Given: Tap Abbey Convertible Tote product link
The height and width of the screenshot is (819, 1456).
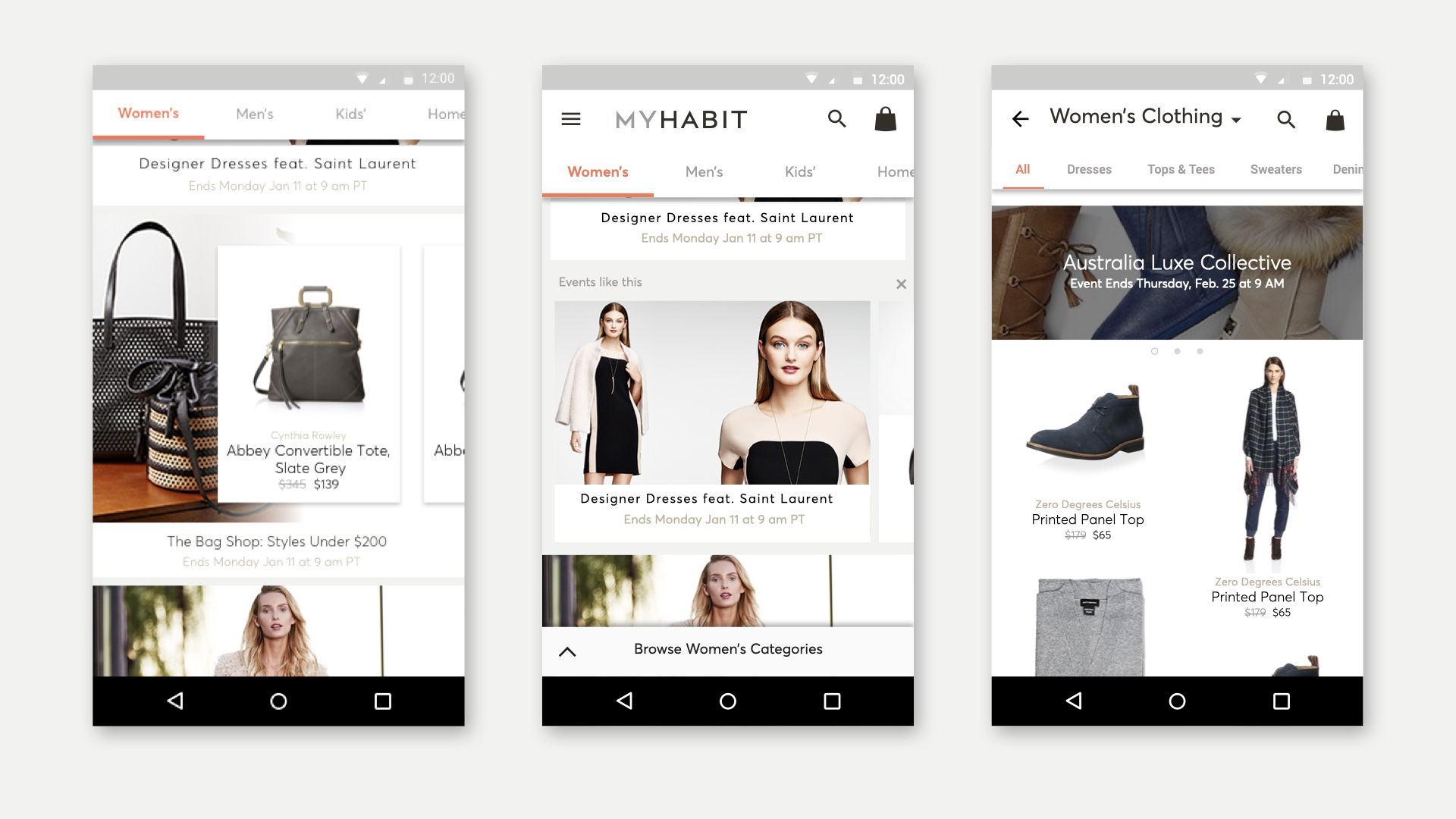Looking at the screenshot, I should [308, 374].
